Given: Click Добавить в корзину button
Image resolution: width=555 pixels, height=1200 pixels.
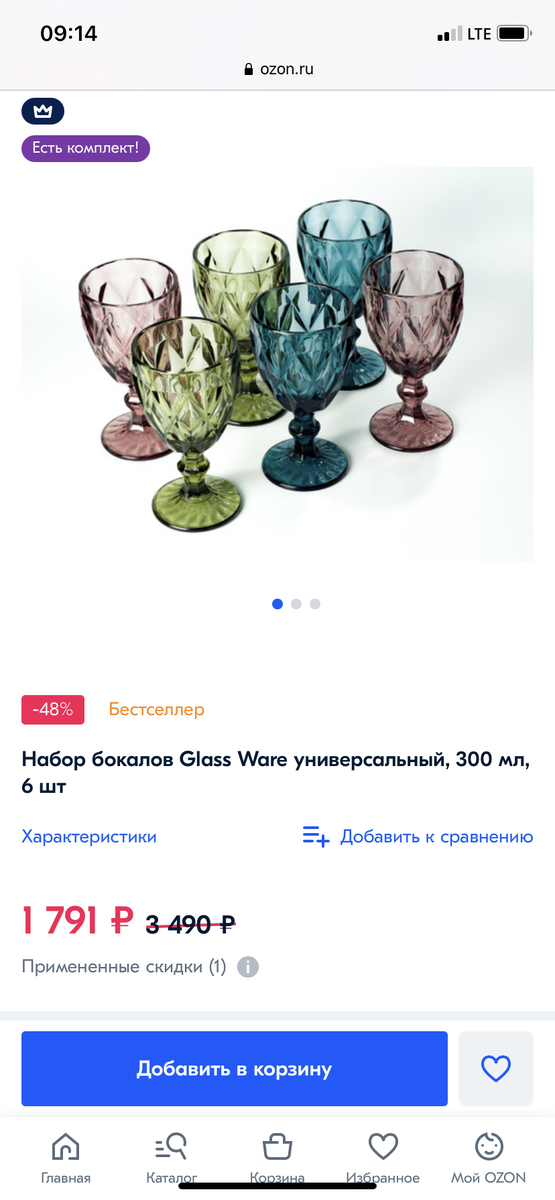Looking at the screenshot, I should click(234, 1069).
